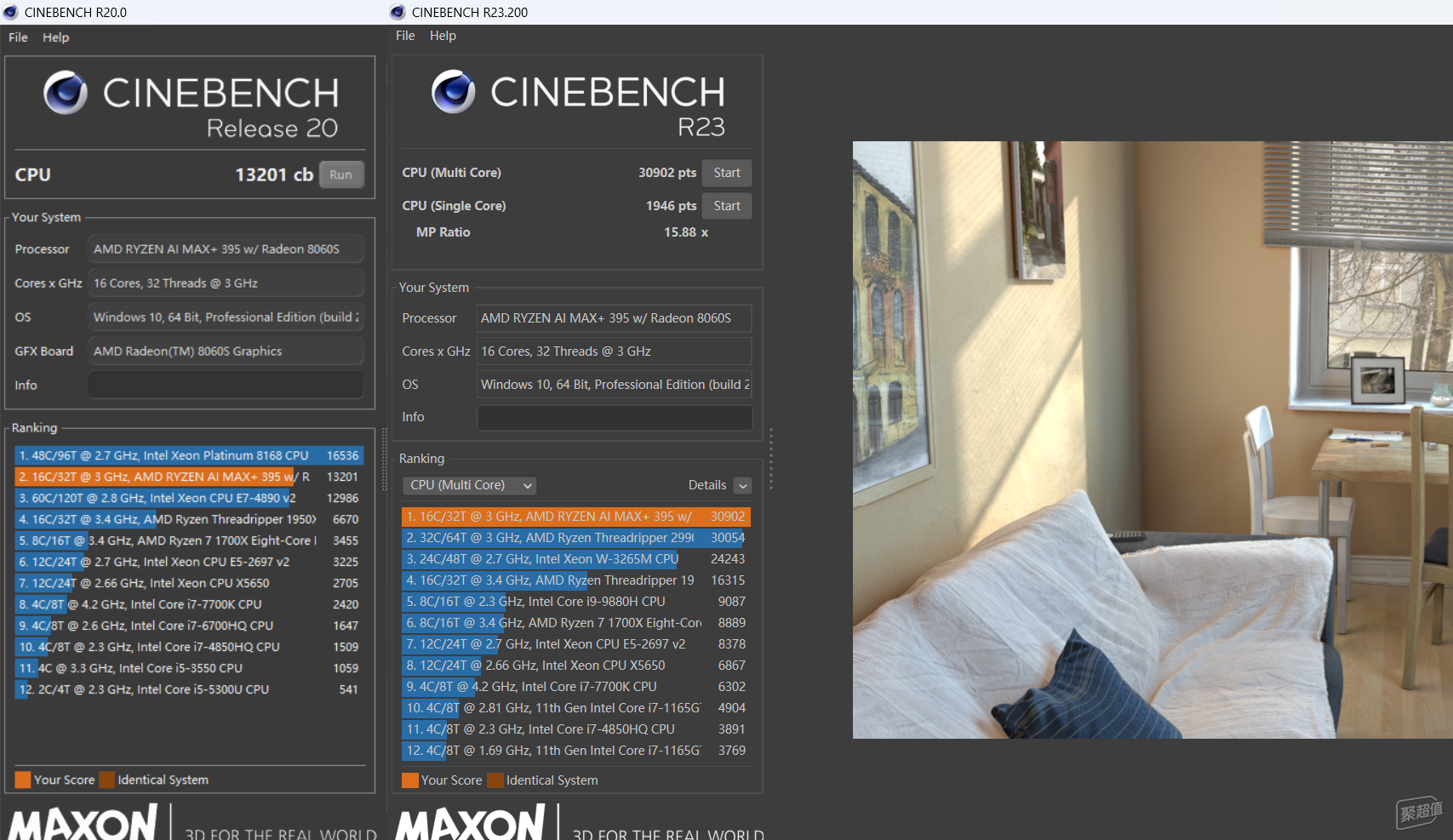
Task: Click the Cinebench Release 20 logo sphere
Action: 66,93
